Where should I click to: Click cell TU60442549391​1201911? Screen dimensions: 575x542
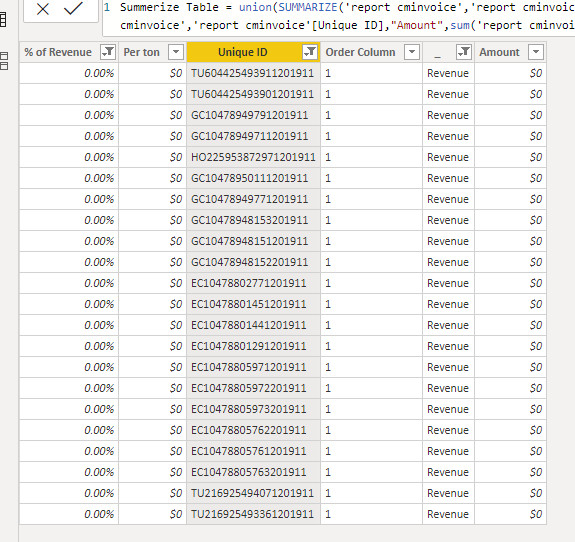click(253, 73)
